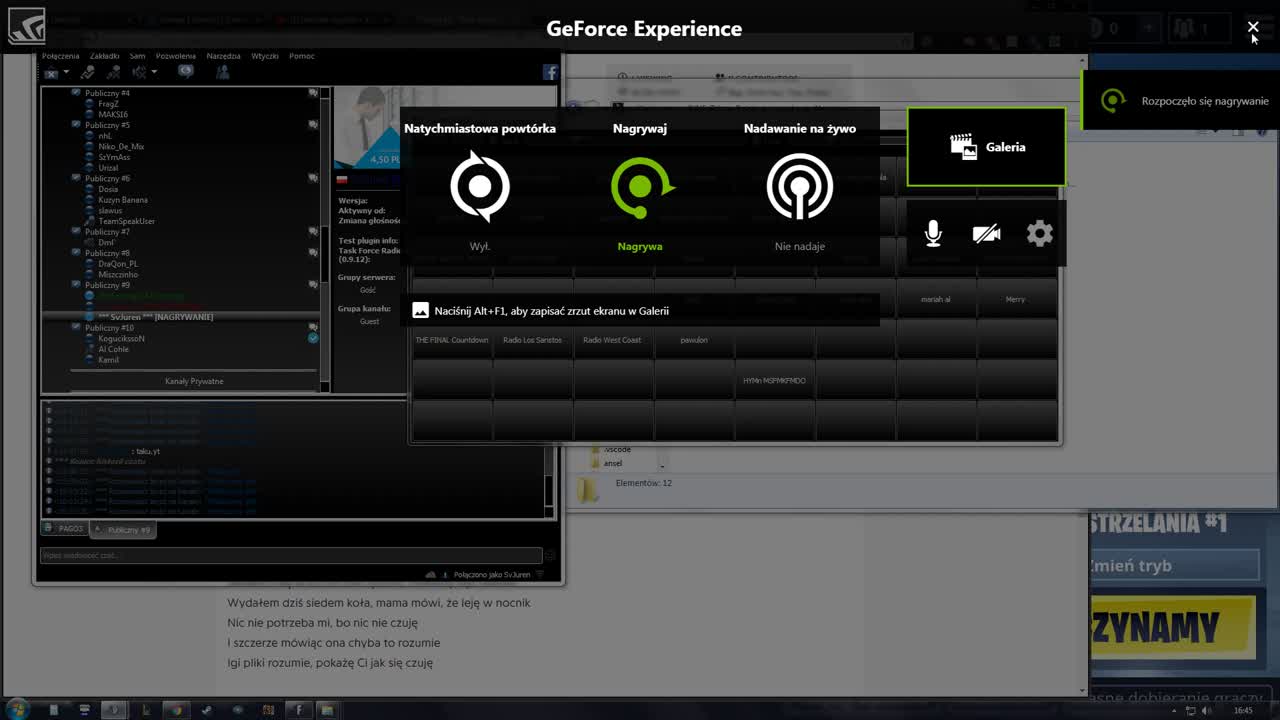Expand the connect icon dropdown arrow
Screen dimensions: 1280x720
pyautogui.click(x=66, y=73)
